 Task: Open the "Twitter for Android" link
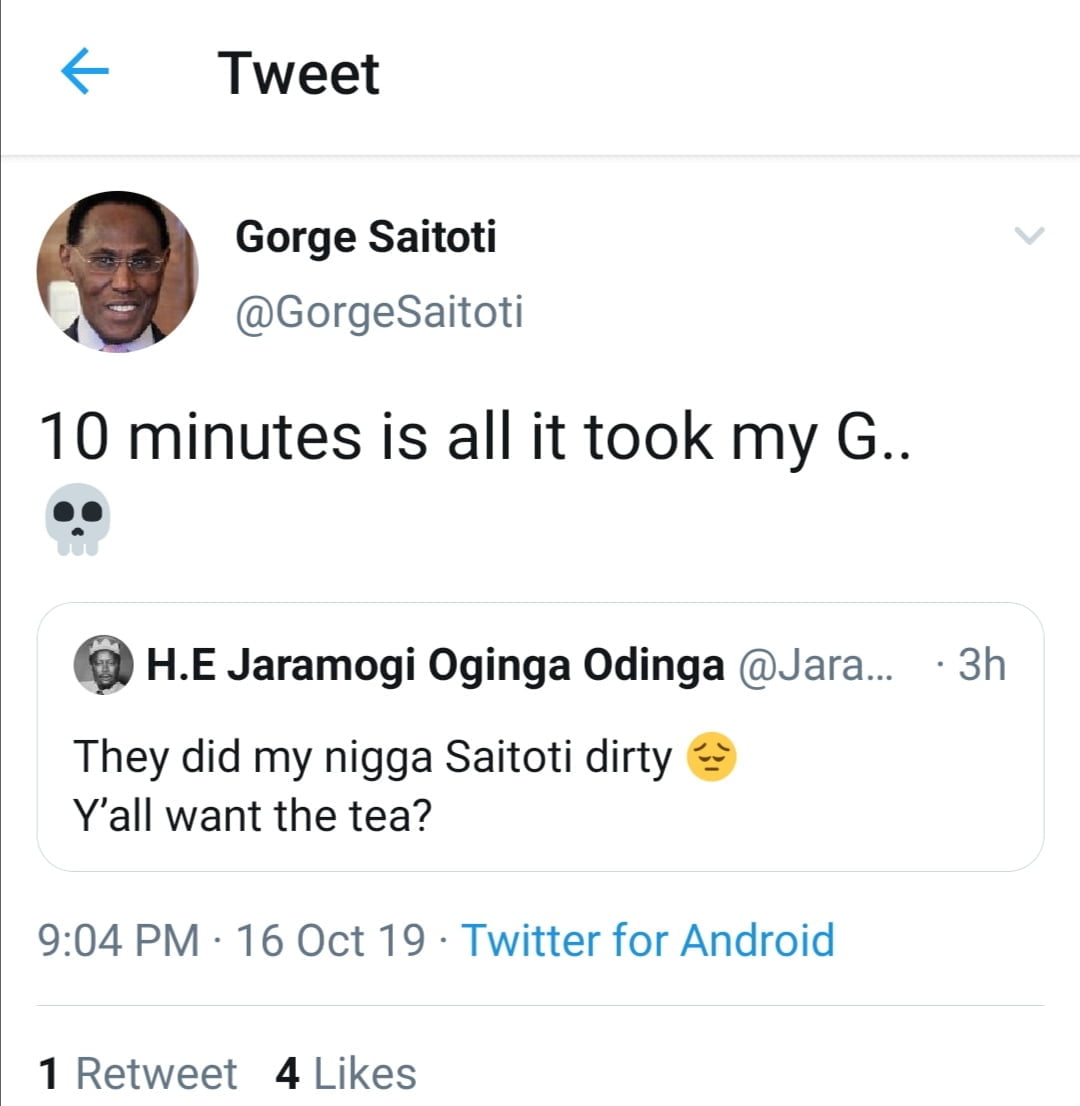[x=647, y=940]
